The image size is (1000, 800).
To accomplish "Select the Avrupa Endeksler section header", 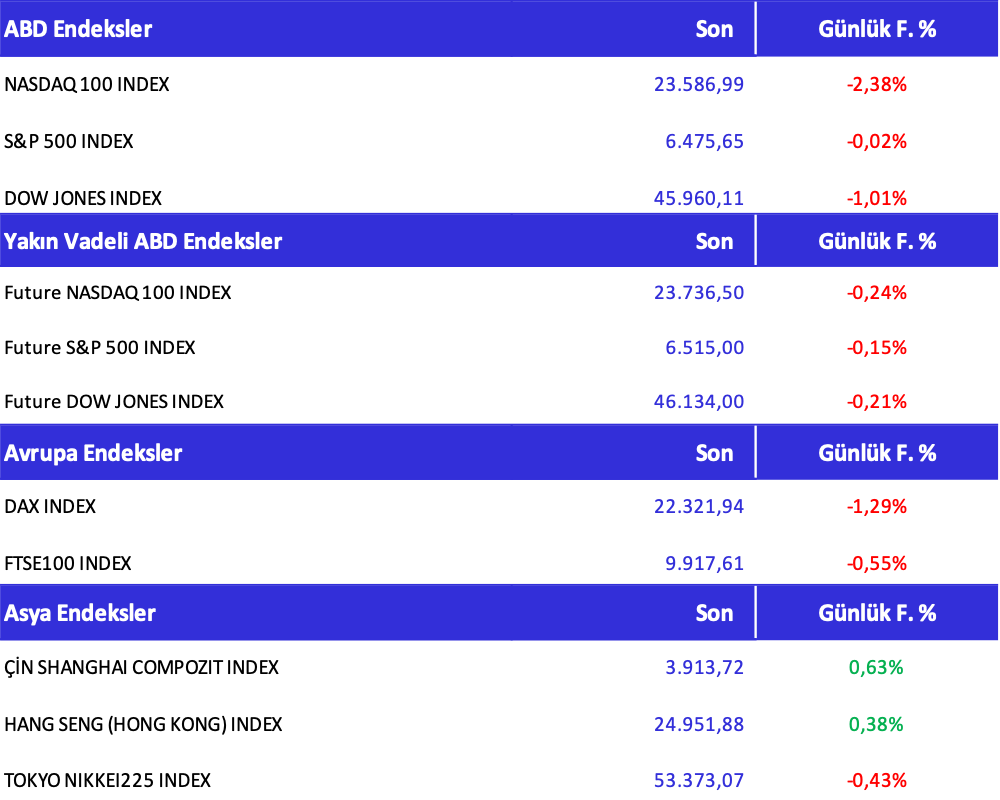I will click(x=93, y=453).
